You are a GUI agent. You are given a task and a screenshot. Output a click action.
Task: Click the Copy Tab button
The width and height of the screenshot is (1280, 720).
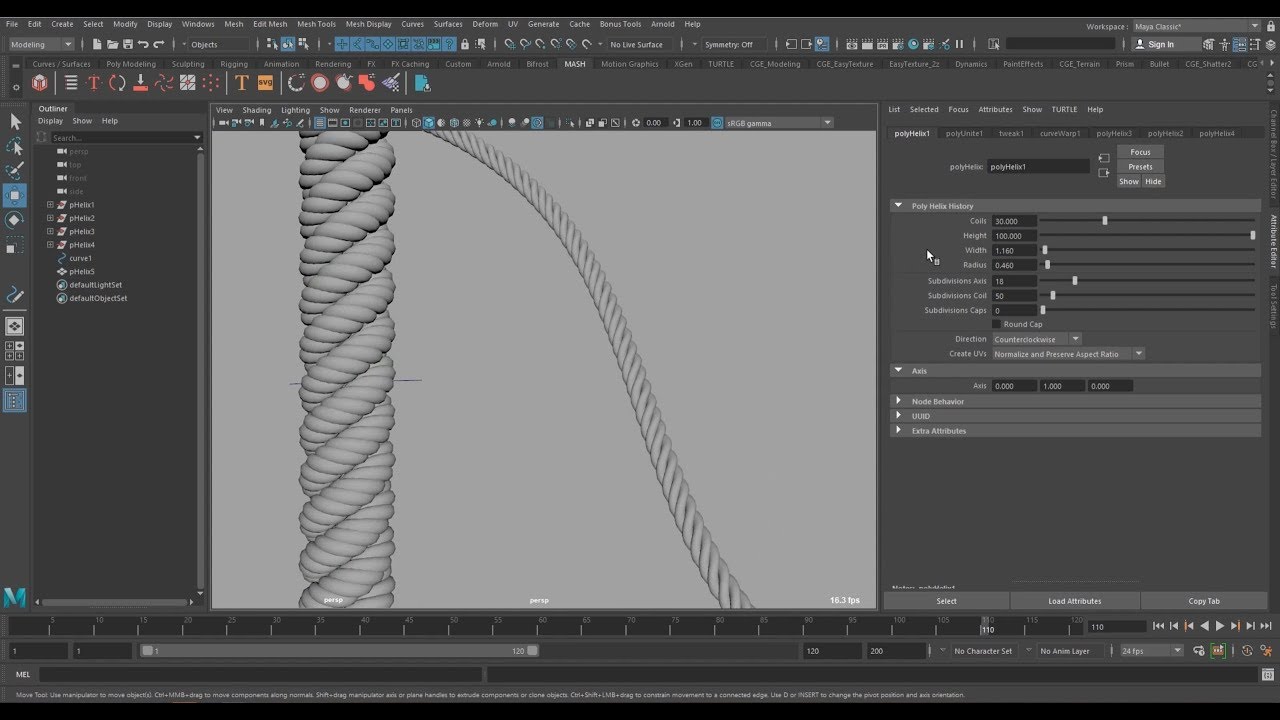1204,601
